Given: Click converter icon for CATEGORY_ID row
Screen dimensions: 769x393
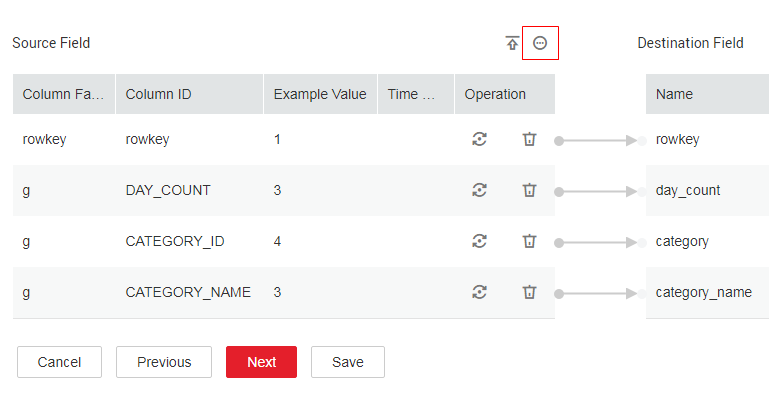Looking at the screenshot, I should (x=479, y=241).
